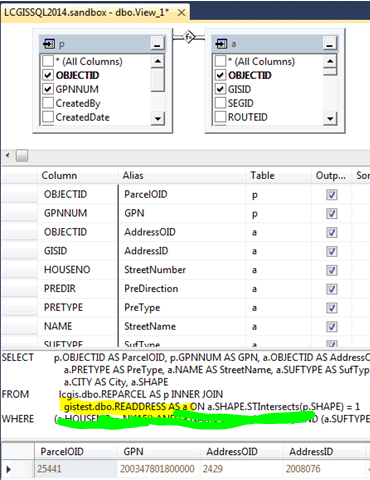Click the GPN results column header
This screenshot has width=370, height=480.
[x=159, y=452]
